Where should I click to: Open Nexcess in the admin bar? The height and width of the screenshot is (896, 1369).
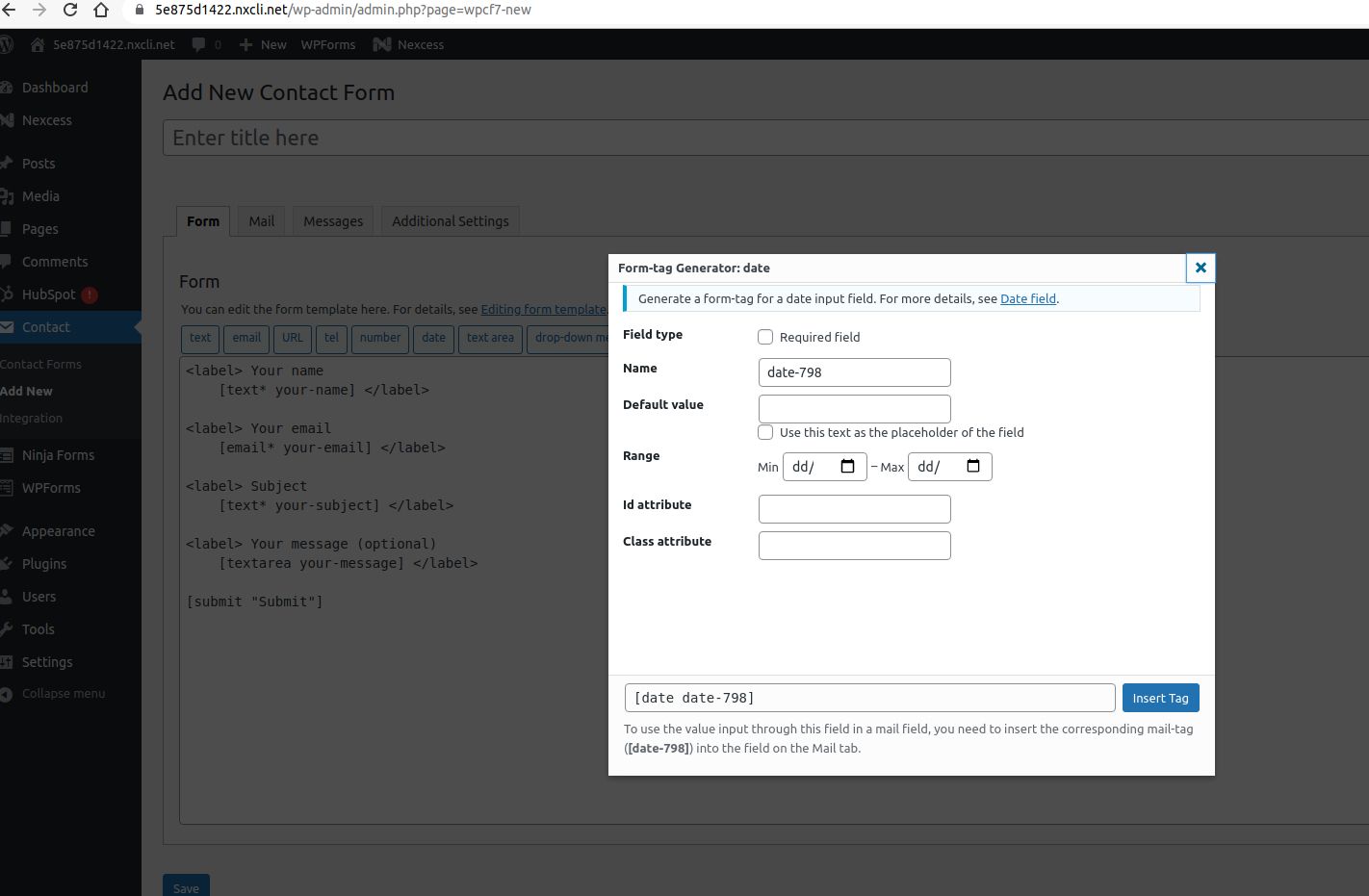(409, 44)
